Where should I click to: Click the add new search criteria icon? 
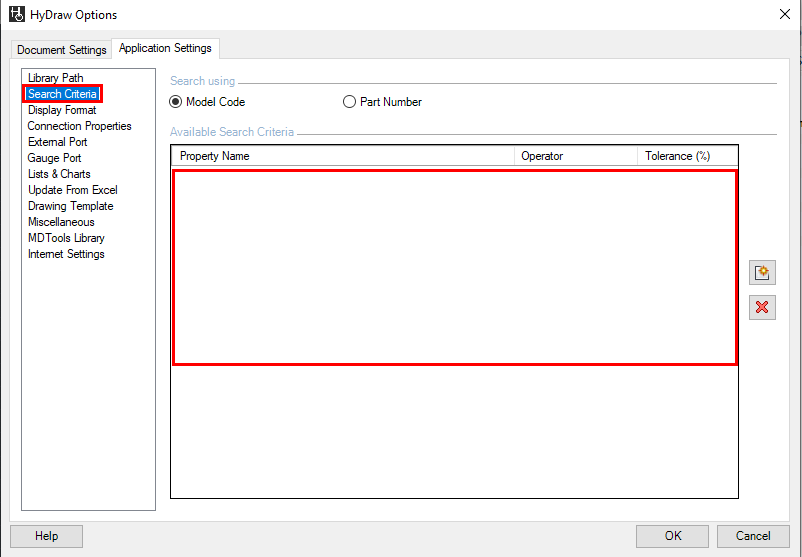pyautogui.click(x=762, y=272)
